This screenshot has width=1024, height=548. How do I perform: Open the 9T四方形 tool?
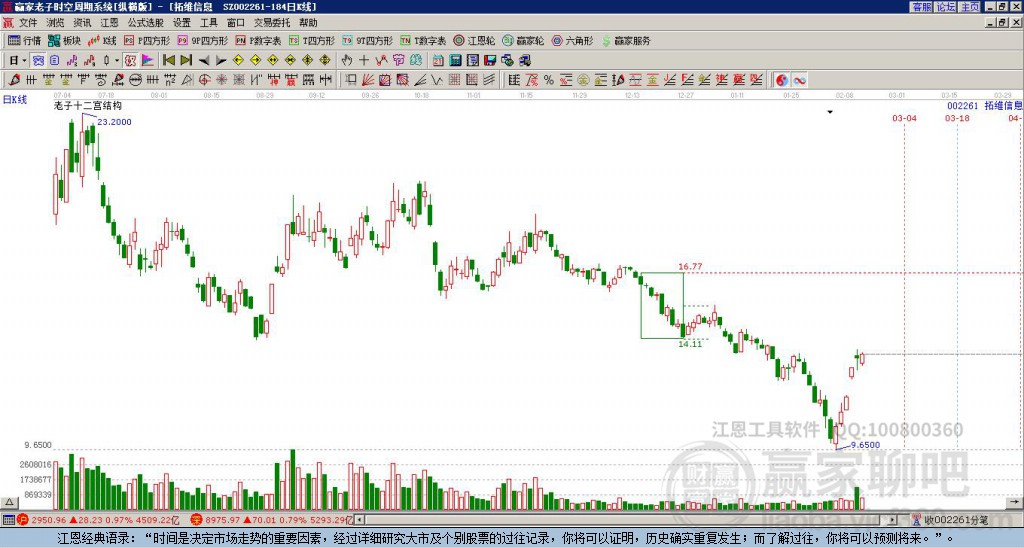coord(367,40)
